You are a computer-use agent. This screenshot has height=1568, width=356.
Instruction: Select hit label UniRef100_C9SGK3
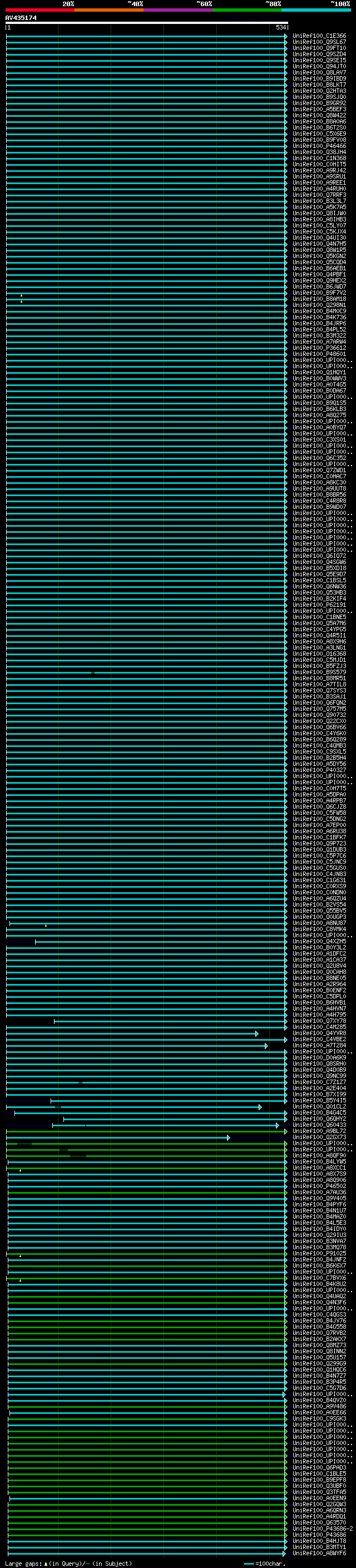point(319,1418)
